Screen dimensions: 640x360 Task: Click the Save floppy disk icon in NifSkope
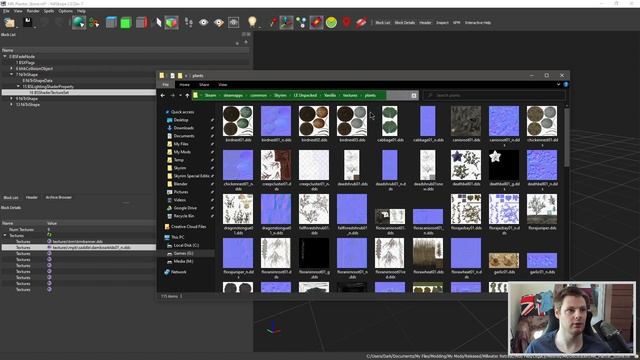click(27, 22)
